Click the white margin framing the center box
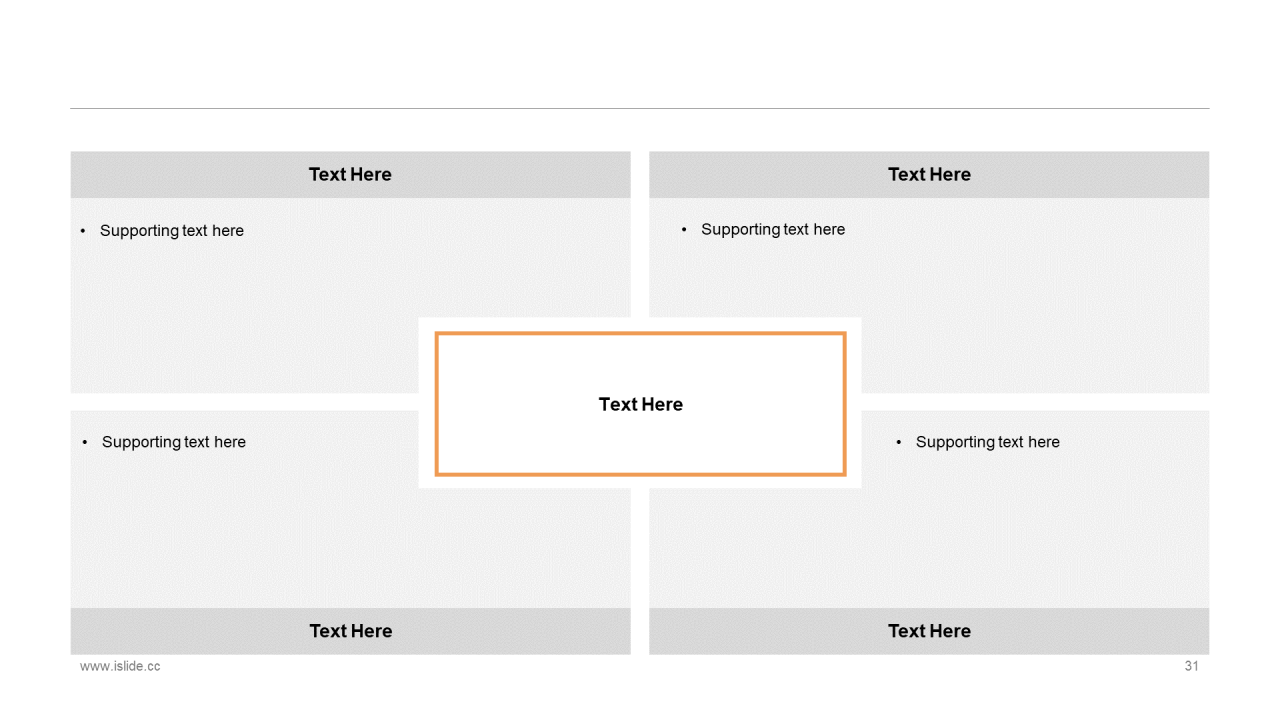Image resolution: width=1280 pixels, height=720 pixels. click(x=427, y=404)
